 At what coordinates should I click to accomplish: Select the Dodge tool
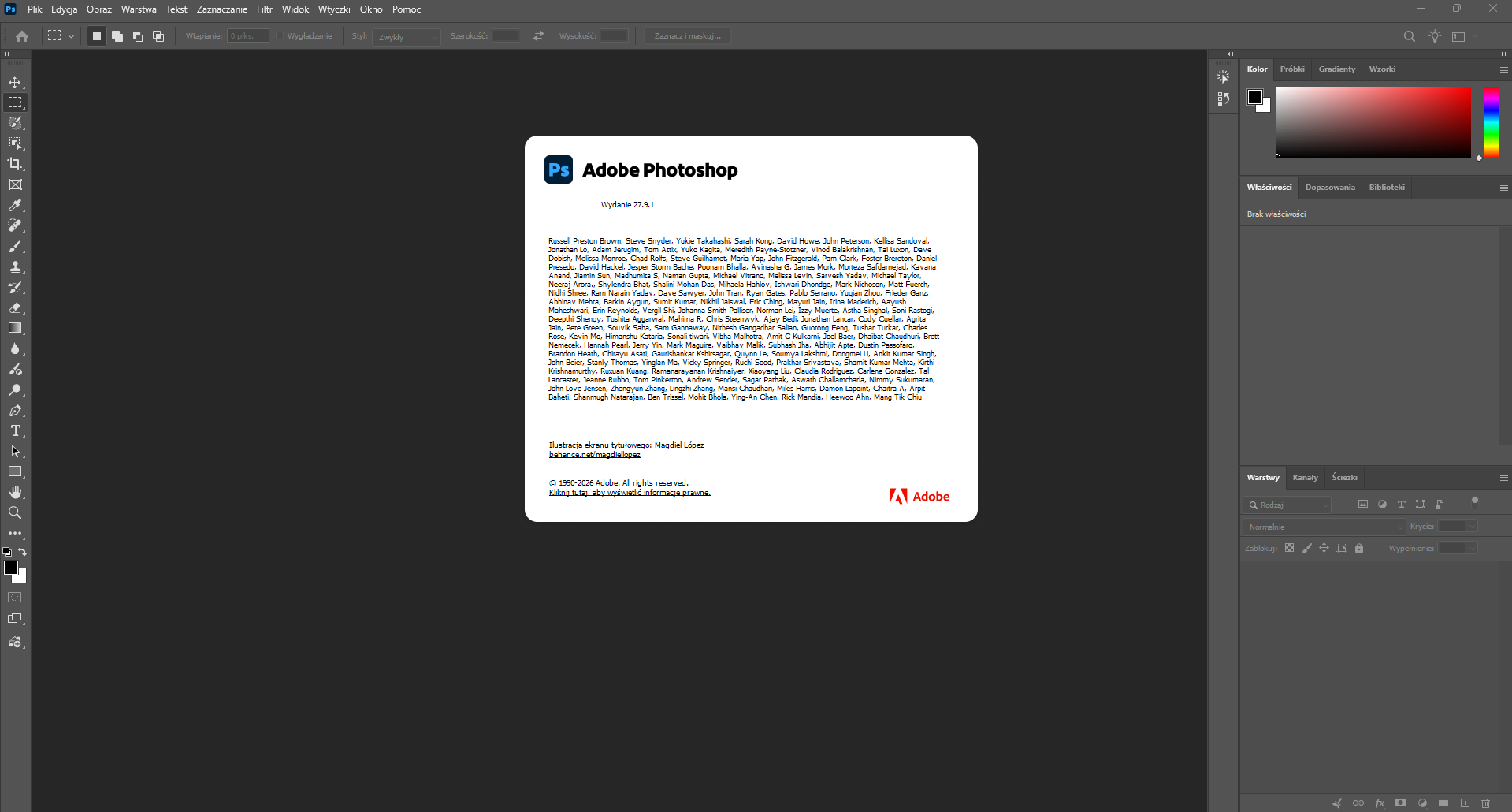(x=15, y=389)
